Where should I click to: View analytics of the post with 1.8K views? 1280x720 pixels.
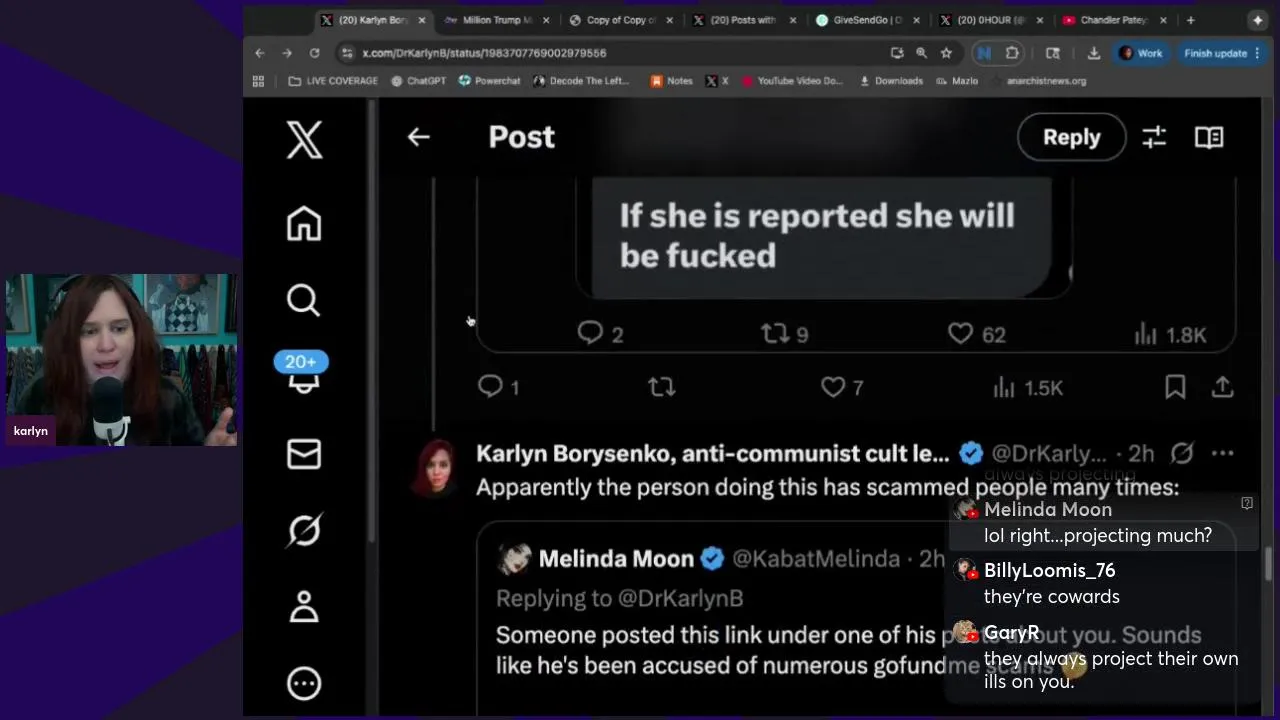point(1170,335)
